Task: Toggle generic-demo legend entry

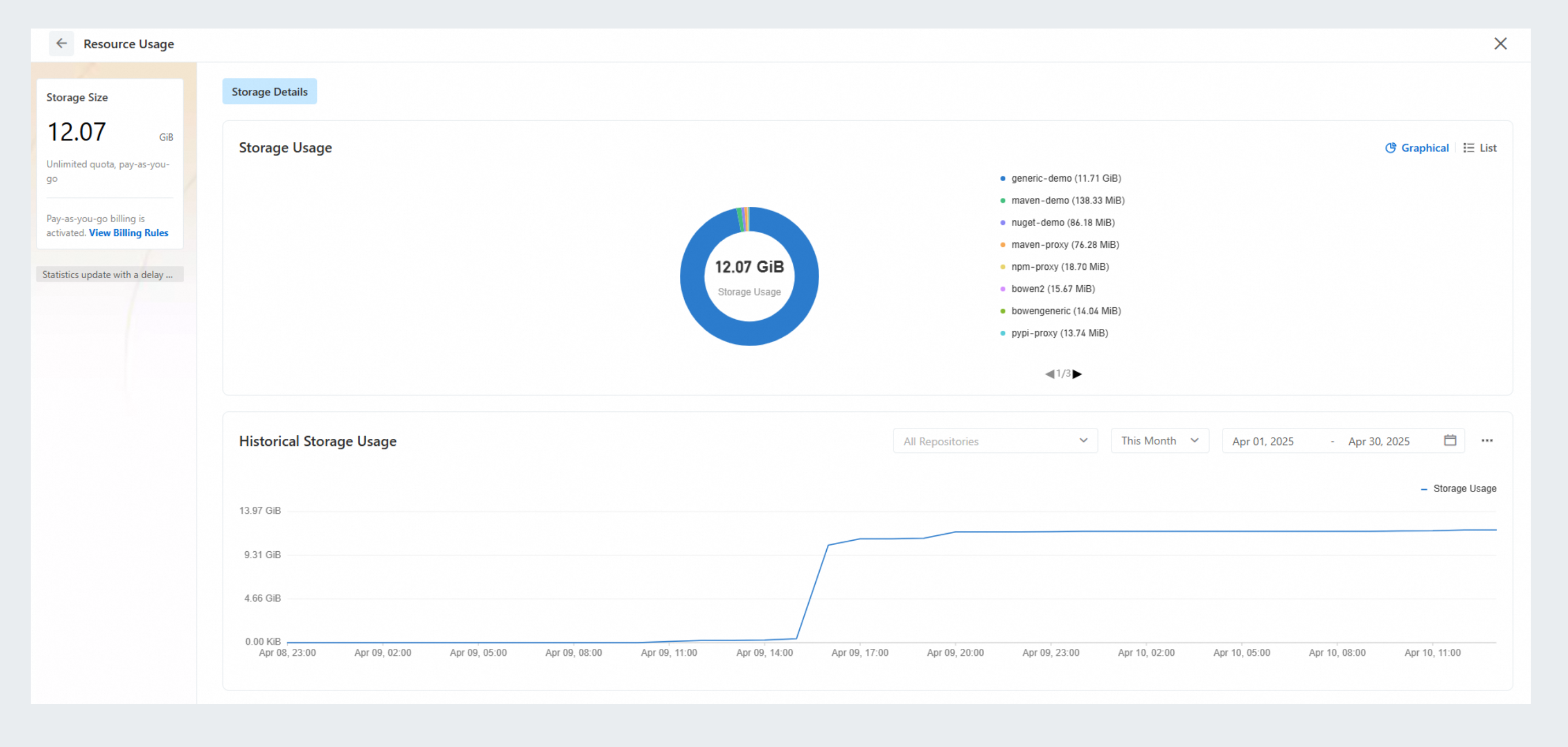Action: pos(1065,178)
